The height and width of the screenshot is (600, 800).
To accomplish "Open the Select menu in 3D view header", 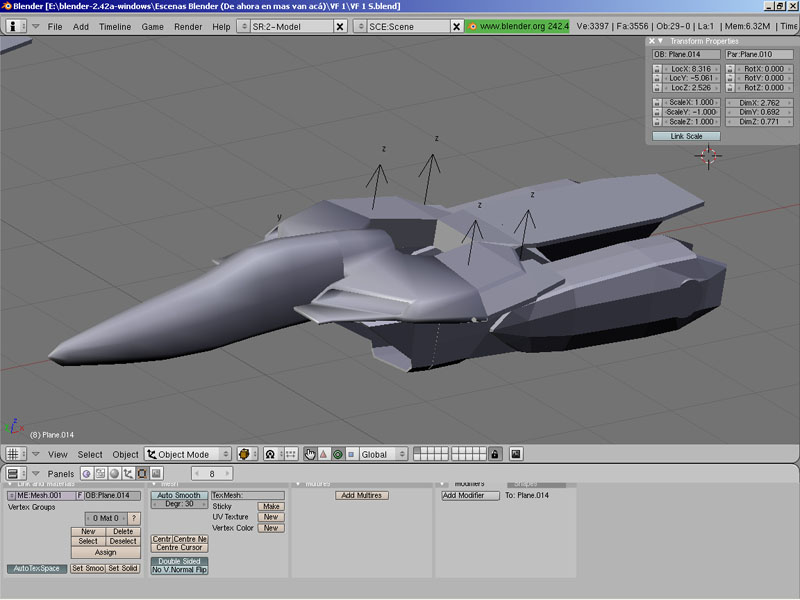I will tap(90, 454).
